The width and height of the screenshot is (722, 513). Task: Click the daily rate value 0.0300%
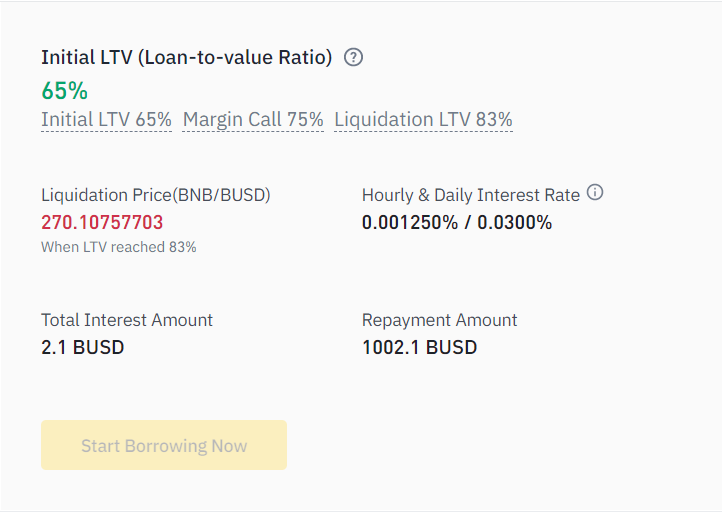point(514,222)
